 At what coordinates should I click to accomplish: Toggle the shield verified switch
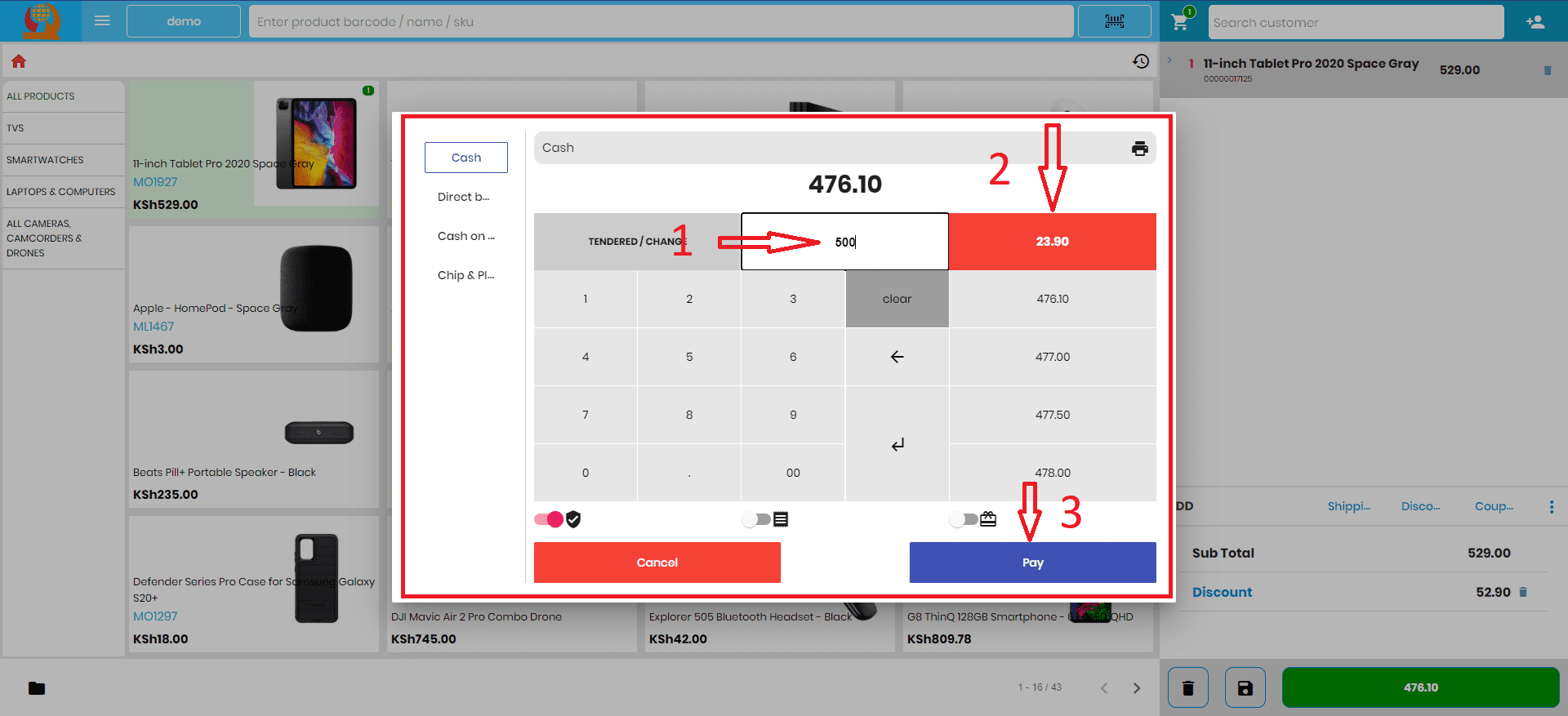[x=550, y=519]
